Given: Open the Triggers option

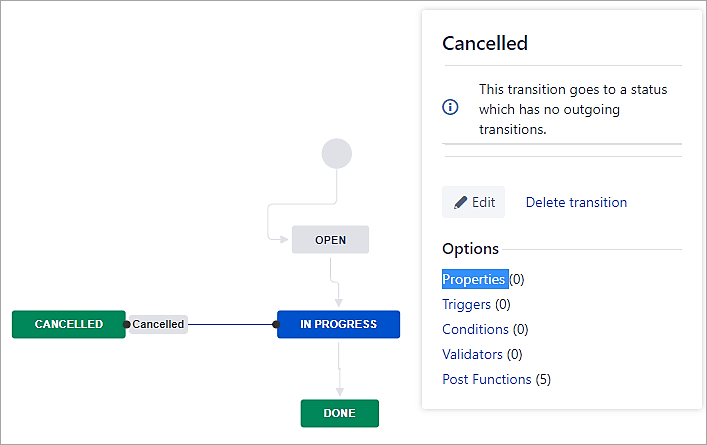Looking at the screenshot, I should [466, 304].
